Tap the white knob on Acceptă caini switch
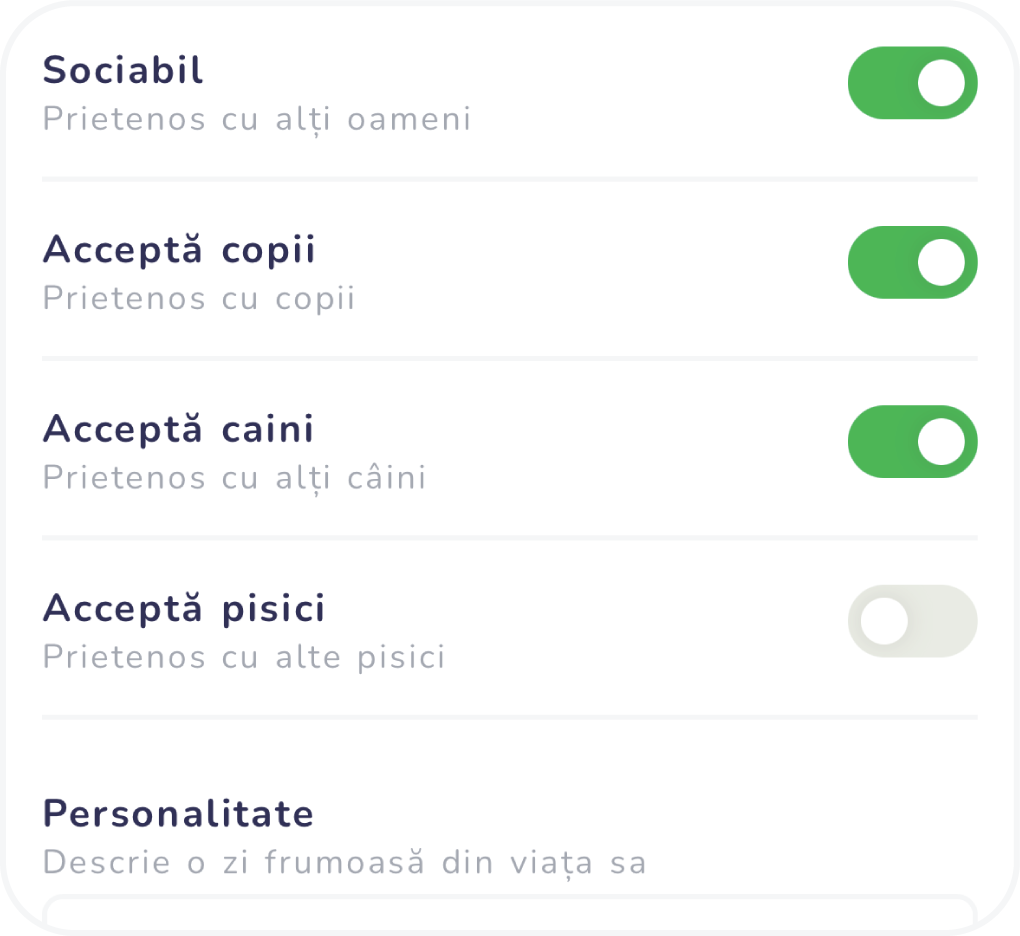 942,441
